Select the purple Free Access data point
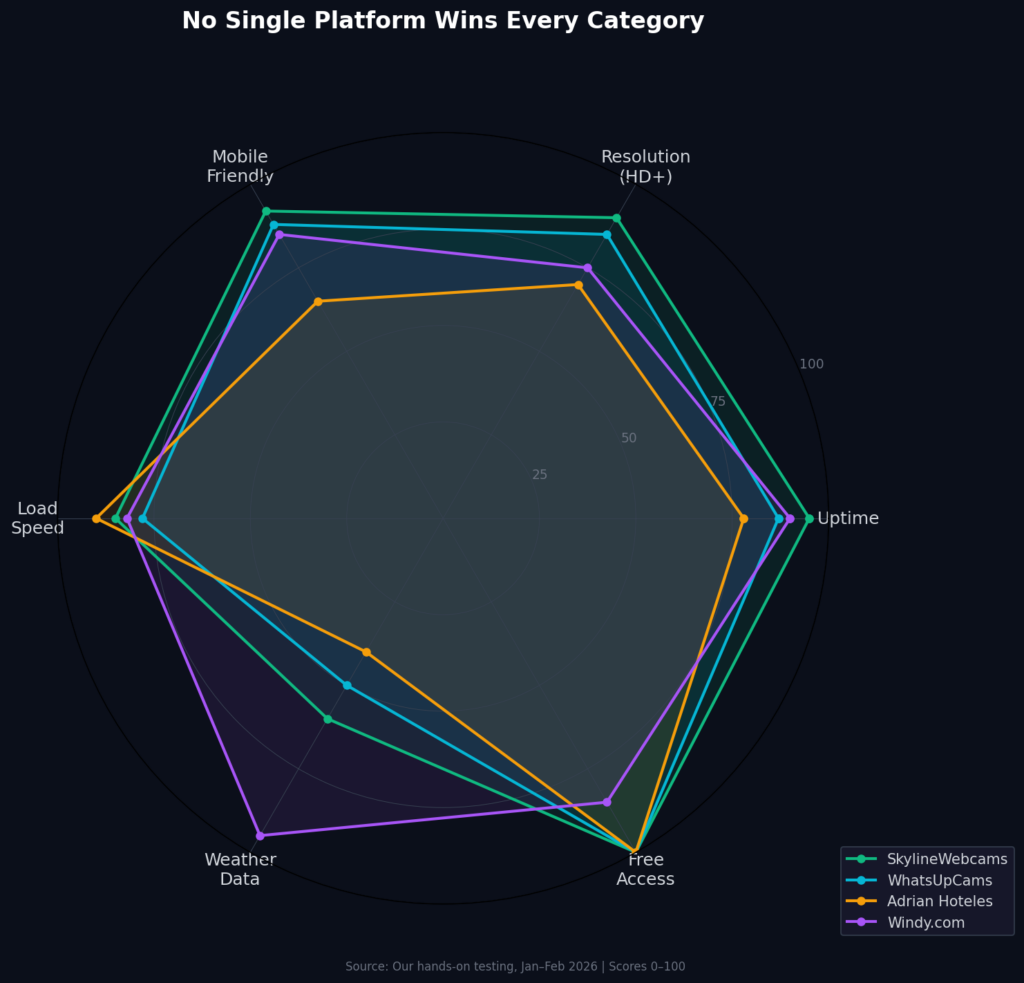Screen dimensions: 1024x983 (x=606, y=802)
